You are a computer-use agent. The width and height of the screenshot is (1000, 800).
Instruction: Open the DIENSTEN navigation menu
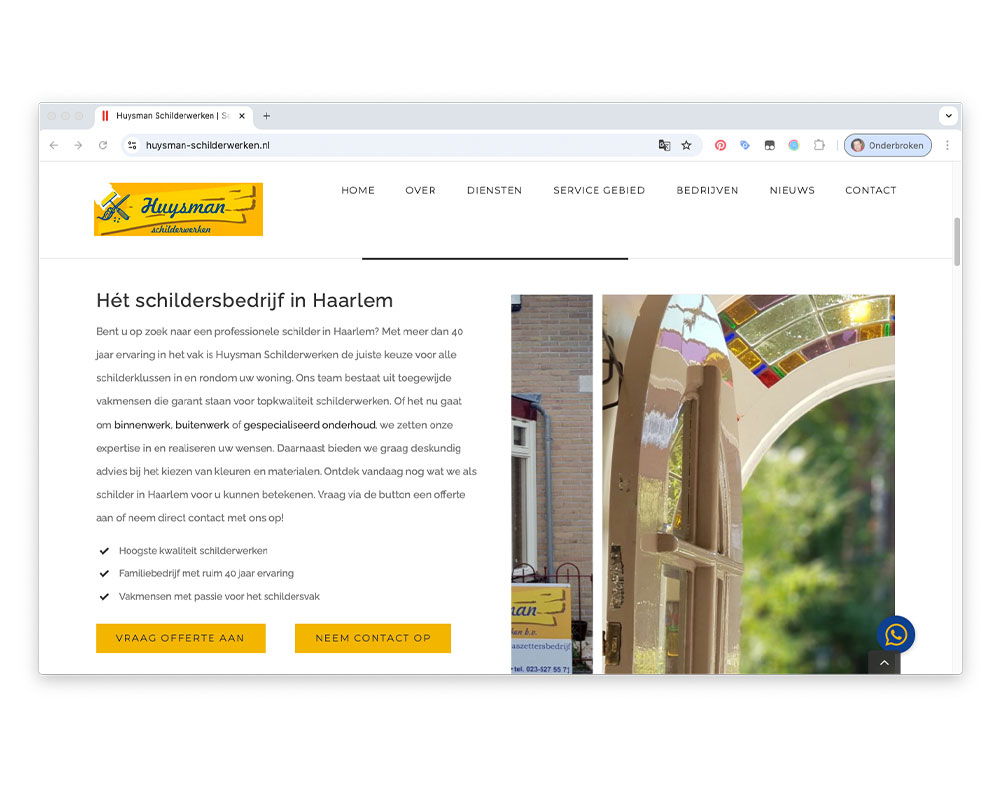tap(494, 190)
